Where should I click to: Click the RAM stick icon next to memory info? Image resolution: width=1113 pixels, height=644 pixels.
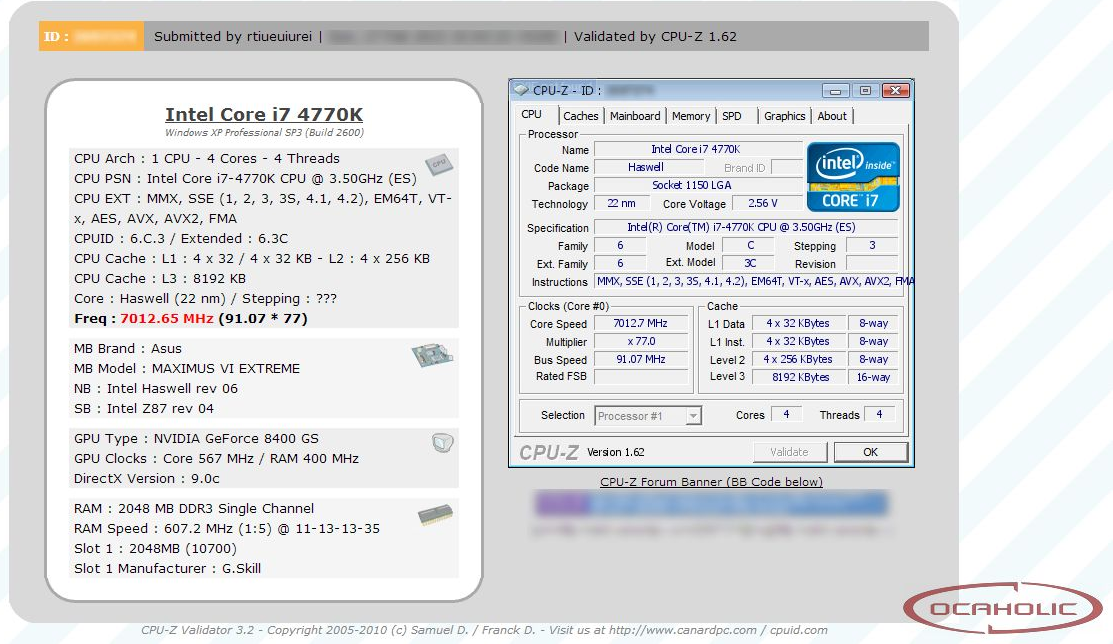click(436, 514)
